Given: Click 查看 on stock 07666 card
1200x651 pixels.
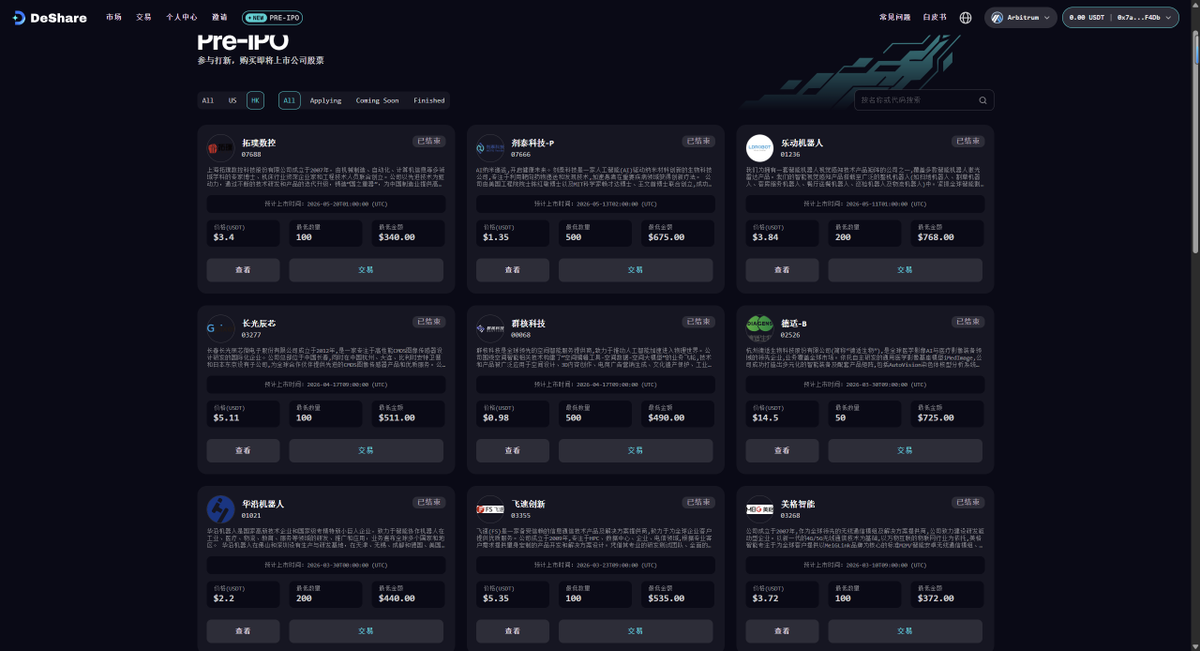Looking at the screenshot, I should [x=513, y=270].
